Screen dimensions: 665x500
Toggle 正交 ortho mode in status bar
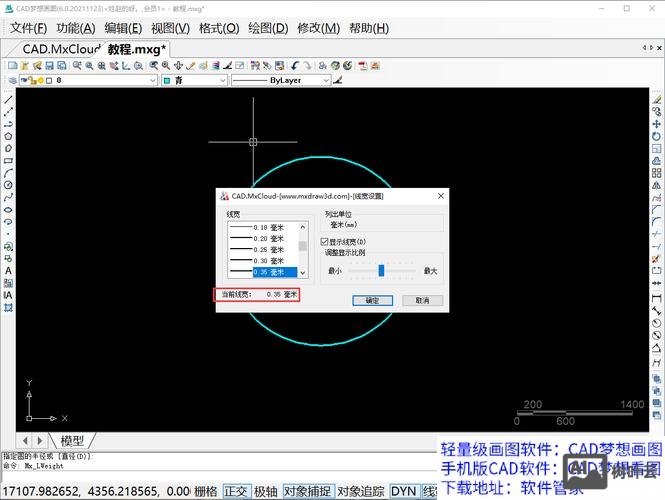click(236, 492)
